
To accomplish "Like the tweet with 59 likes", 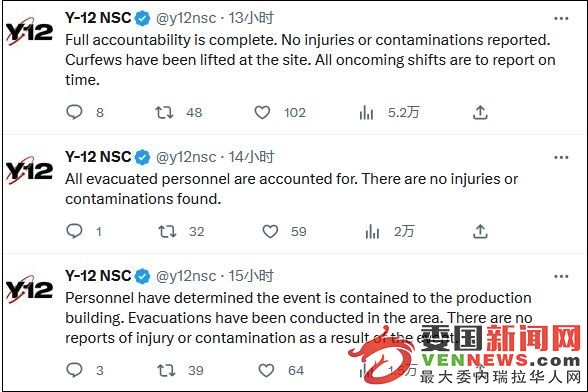I will tap(270, 231).
